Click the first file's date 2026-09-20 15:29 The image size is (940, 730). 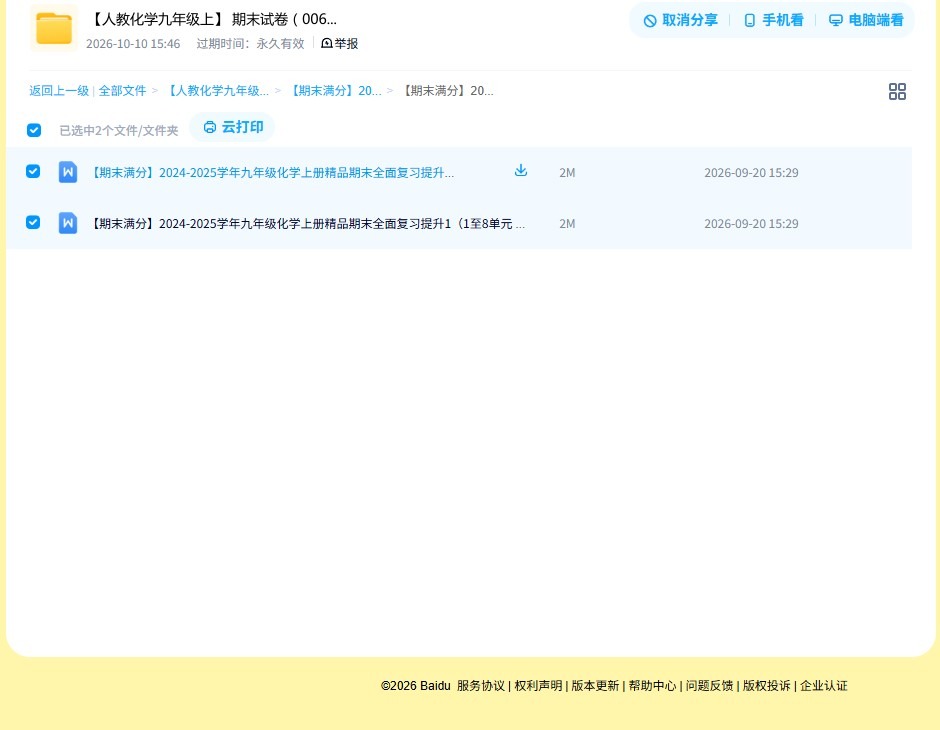(x=751, y=173)
